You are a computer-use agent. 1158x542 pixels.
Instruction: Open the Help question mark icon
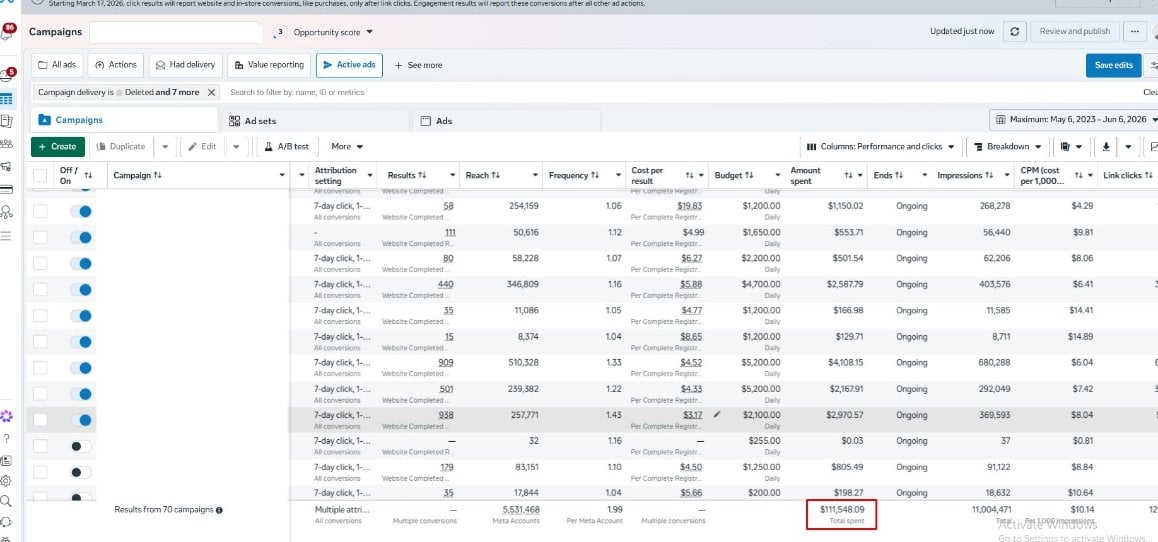pos(7,439)
